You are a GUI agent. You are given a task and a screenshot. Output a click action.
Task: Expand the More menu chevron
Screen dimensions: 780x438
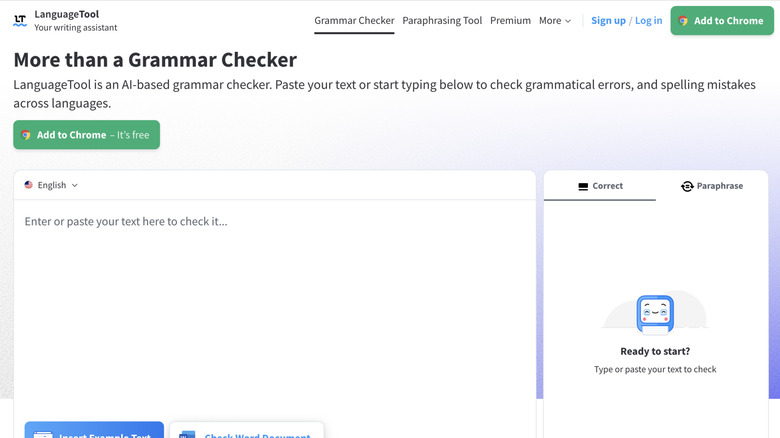click(x=568, y=21)
